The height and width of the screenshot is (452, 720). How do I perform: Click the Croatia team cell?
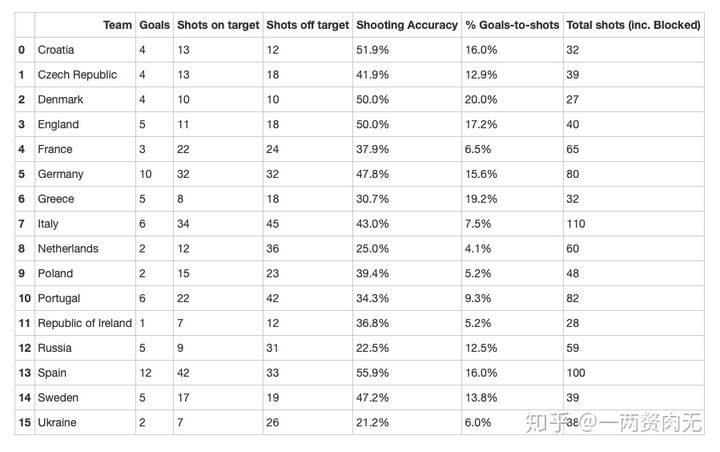[56, 50]
